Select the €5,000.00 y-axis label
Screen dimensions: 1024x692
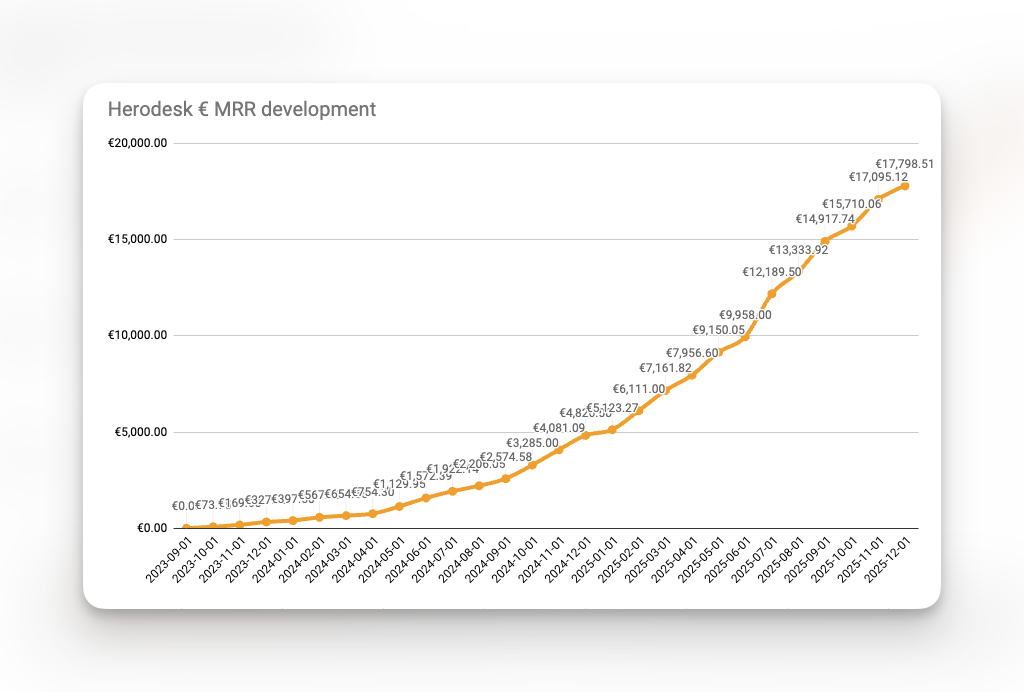[x=141, y=432]
